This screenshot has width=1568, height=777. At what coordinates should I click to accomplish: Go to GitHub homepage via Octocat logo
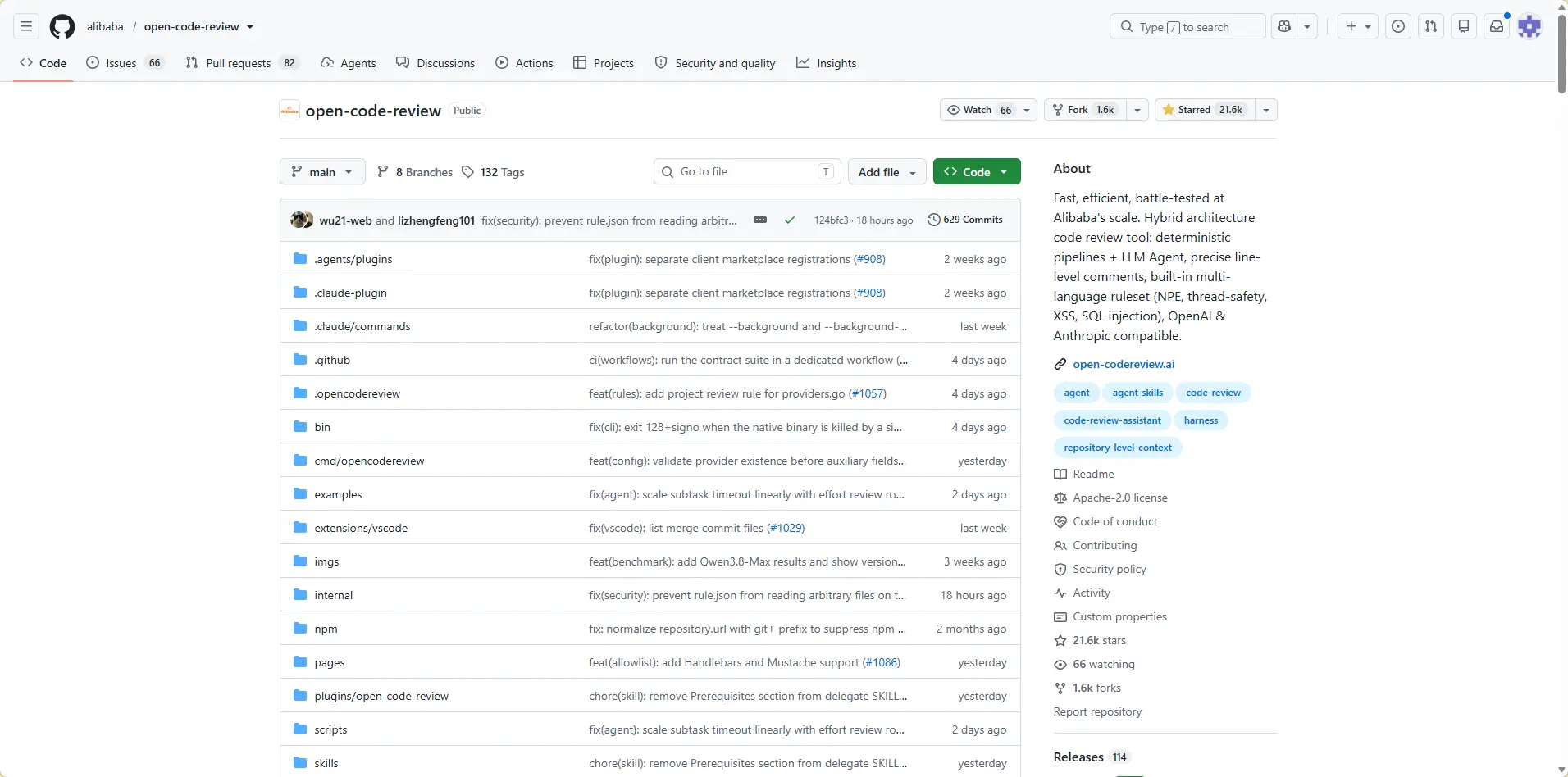pyautogui.click(x=62, y=26)
